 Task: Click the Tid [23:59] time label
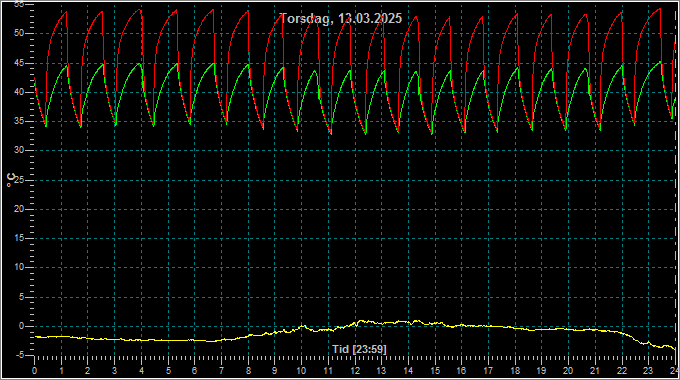(359, 349)
